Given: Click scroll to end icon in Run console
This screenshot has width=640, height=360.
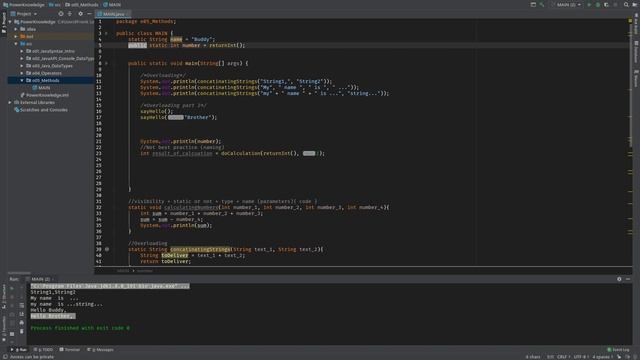Looking at the screenshot, I should pyautogui.click(x=22, y=314).
